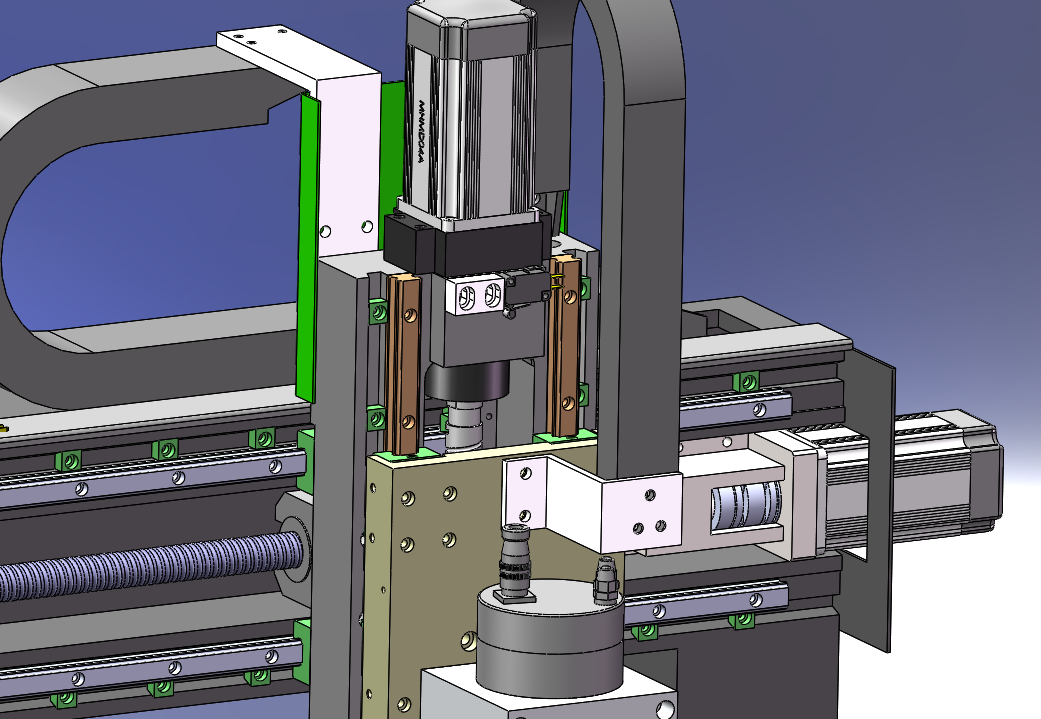Select the small cable gland on the cylinder top

point(605,580)
